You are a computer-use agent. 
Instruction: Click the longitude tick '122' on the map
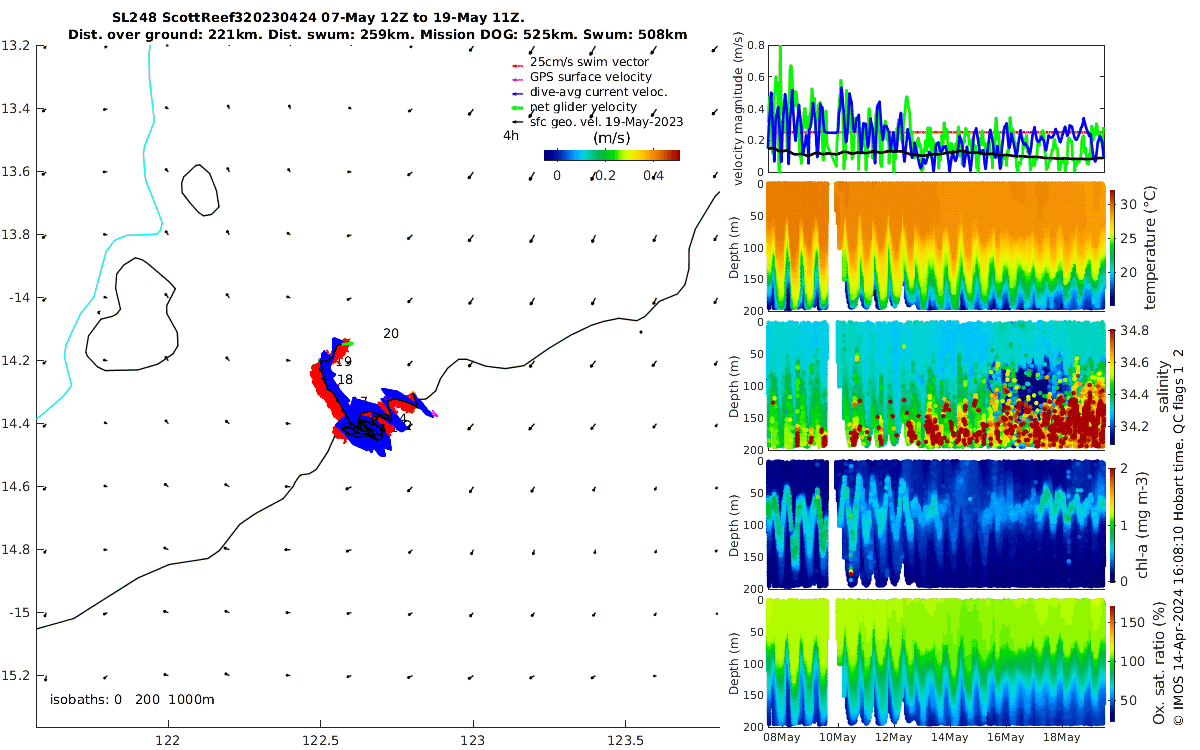pos(168,740)
